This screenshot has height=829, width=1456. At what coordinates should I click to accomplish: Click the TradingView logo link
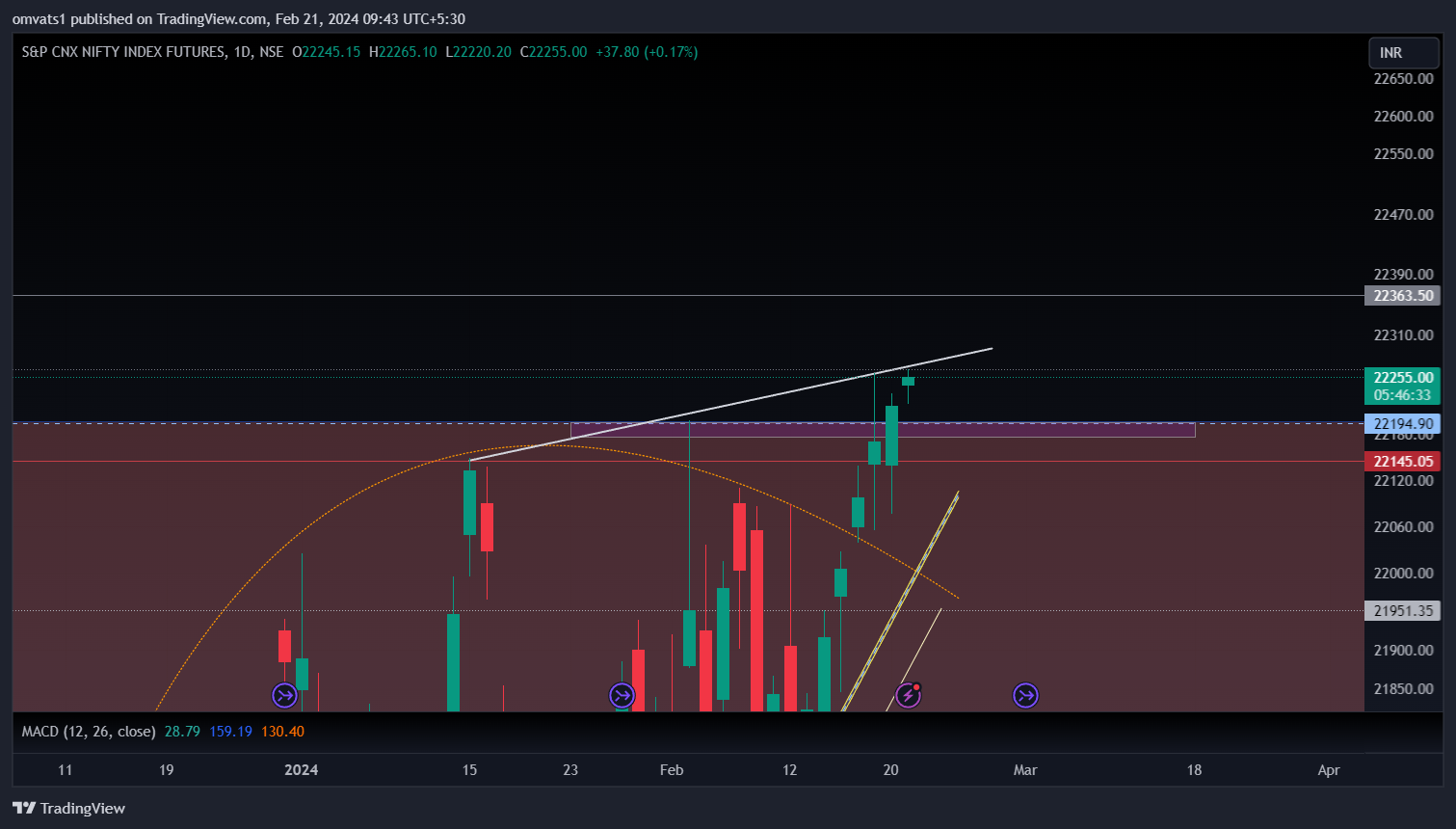(x=69, y=808)
